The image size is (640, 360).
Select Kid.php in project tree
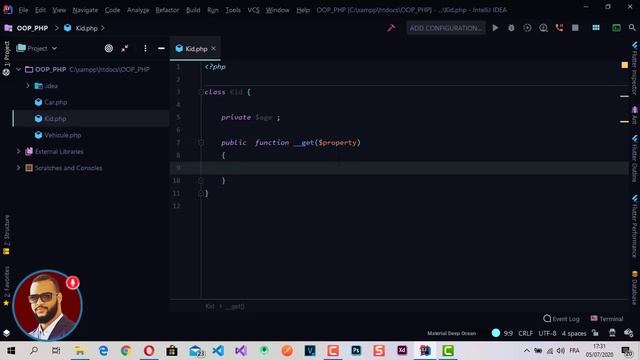click(55, 118)
